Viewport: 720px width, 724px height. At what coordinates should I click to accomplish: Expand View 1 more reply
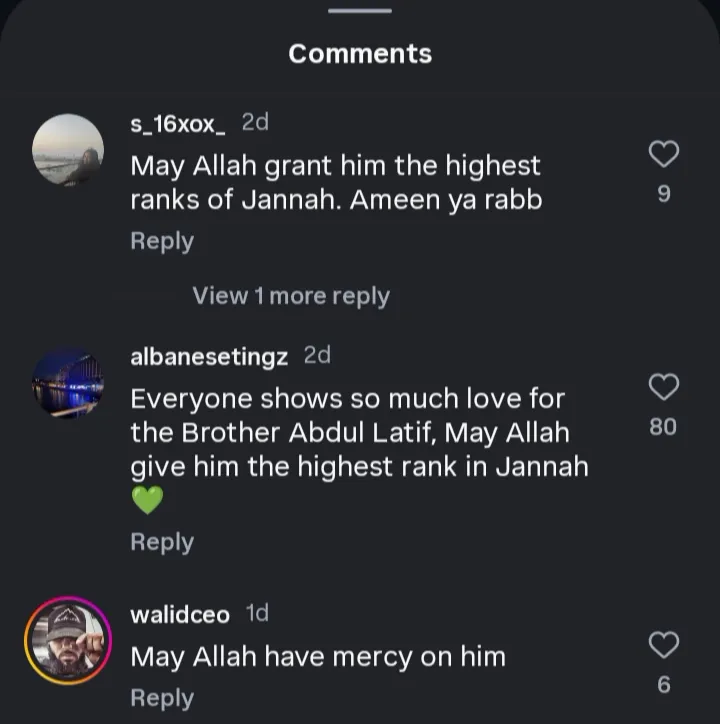[x=291, y=296]
